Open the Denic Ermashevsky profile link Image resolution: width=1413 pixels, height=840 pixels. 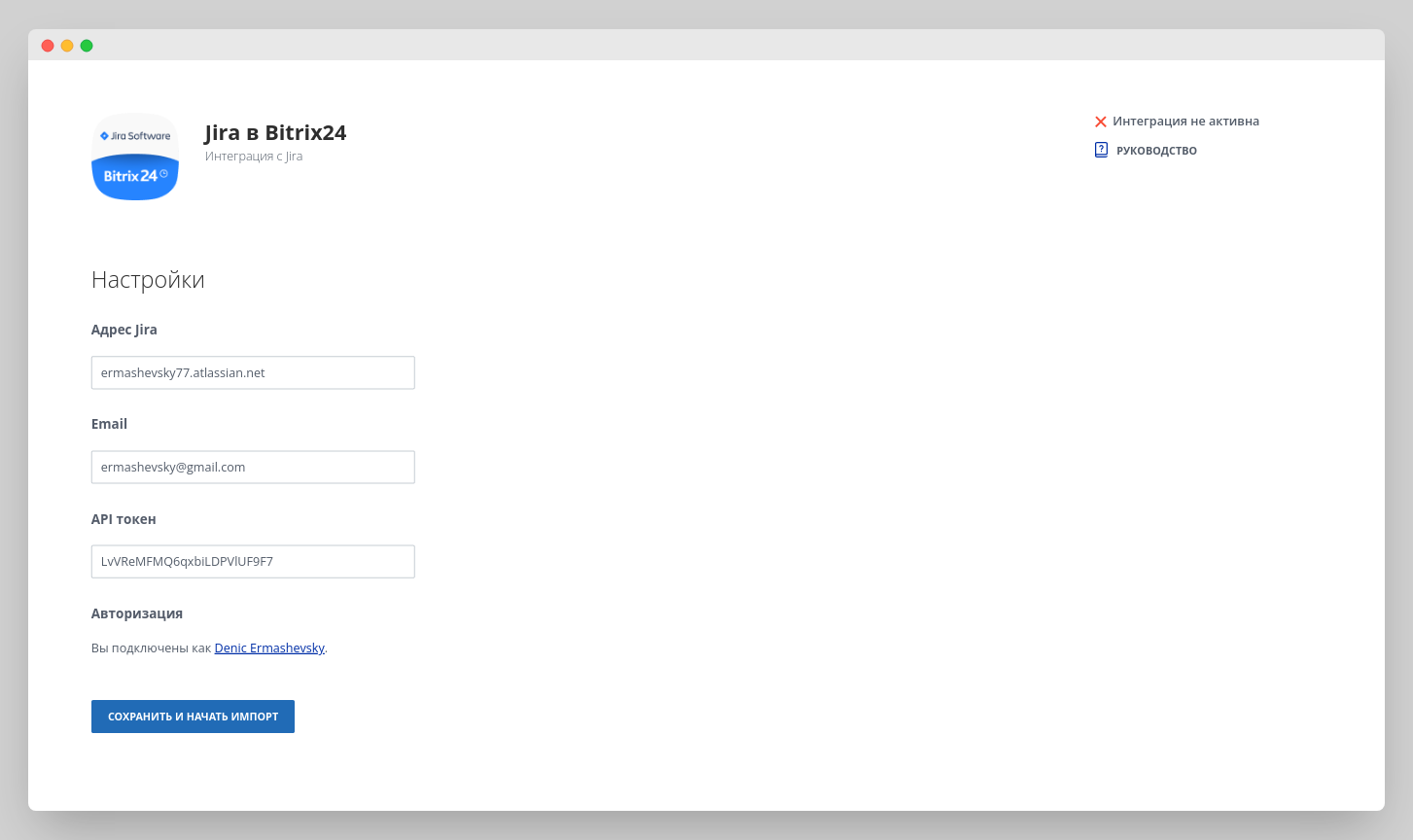(269, 648)
